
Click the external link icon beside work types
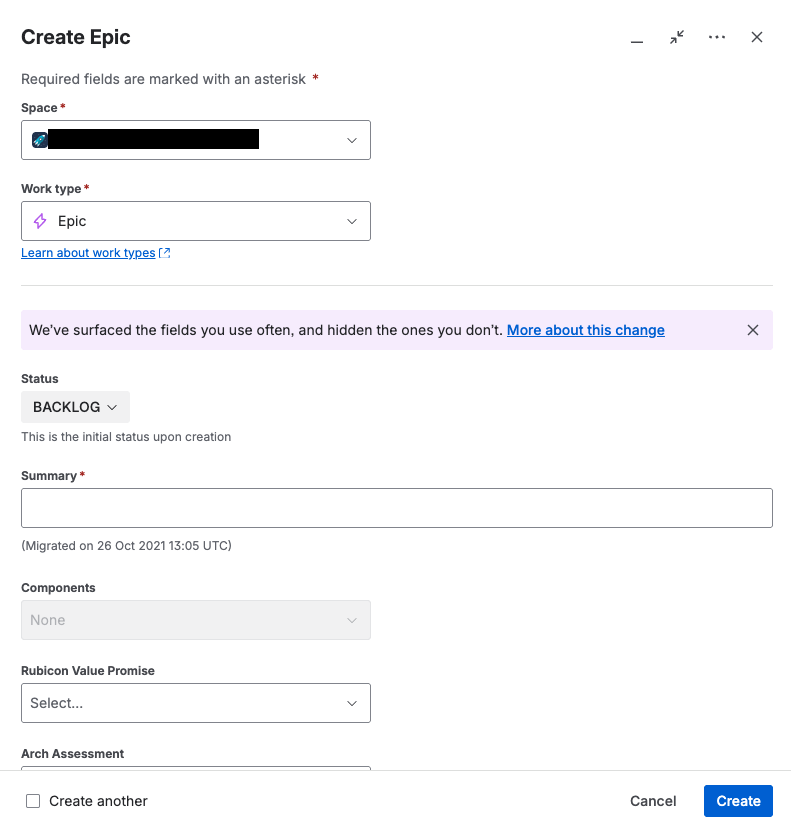click(165, 253)
